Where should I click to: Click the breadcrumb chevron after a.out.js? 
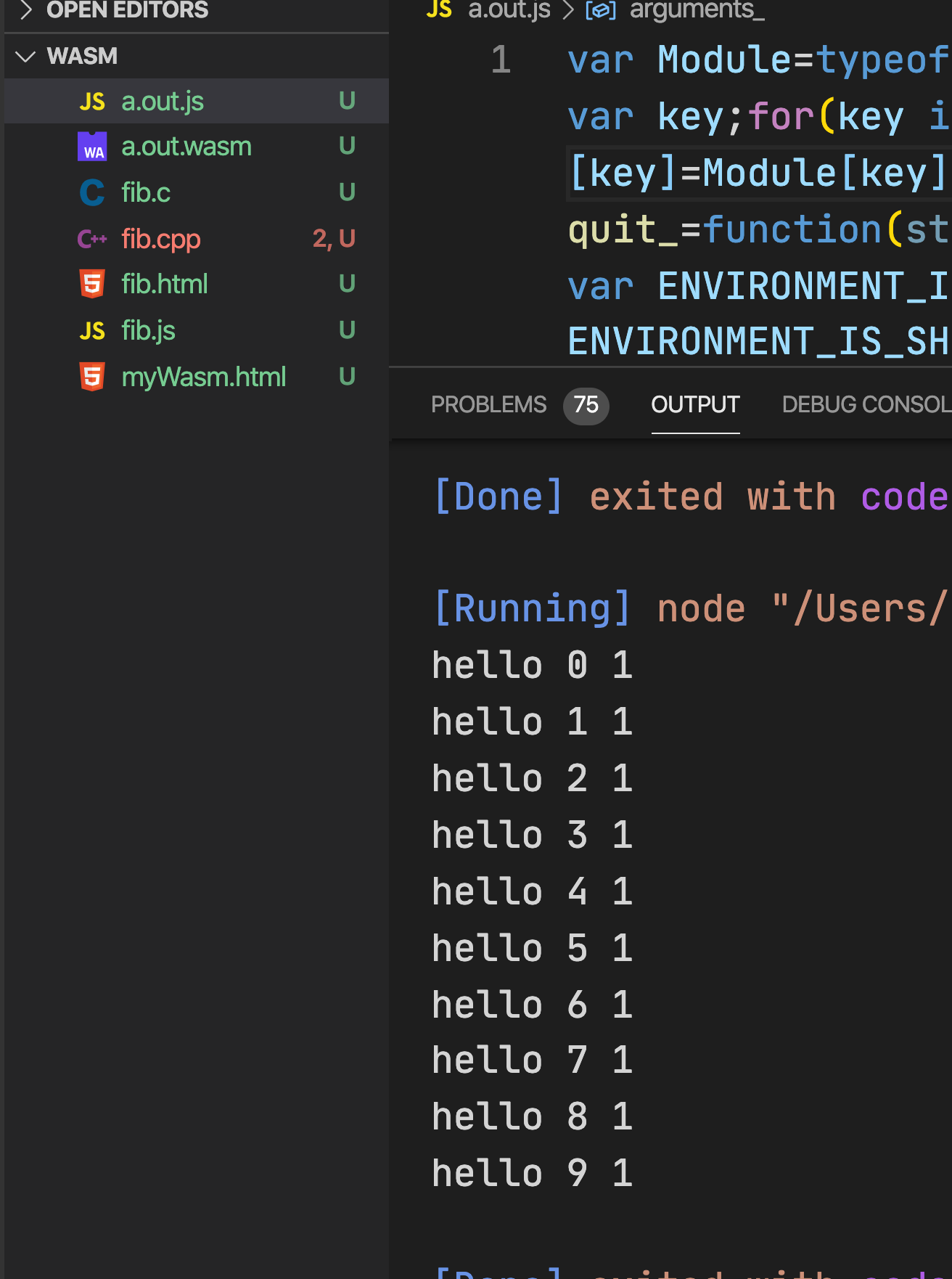point(569,10)
